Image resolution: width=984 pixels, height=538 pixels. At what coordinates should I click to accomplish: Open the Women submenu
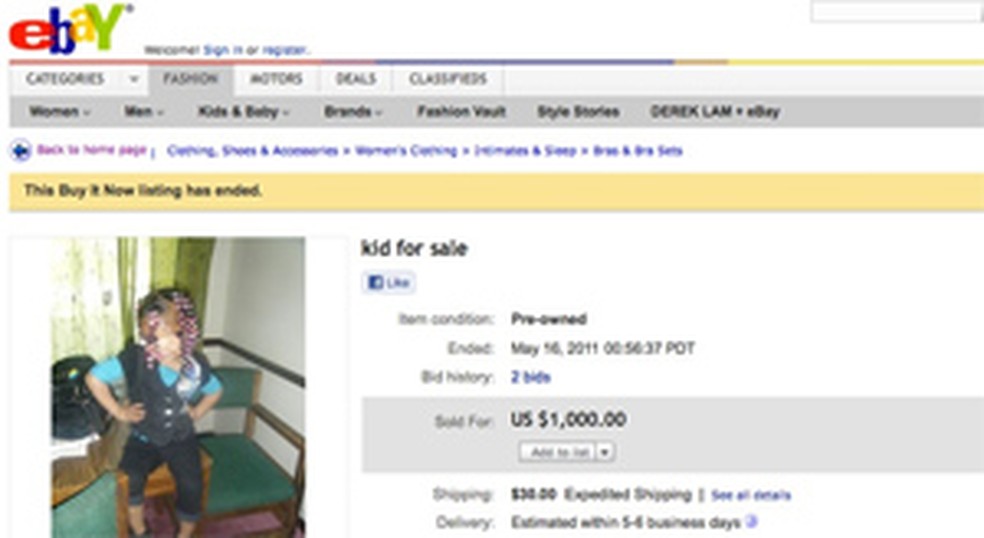tap(59, 112)
